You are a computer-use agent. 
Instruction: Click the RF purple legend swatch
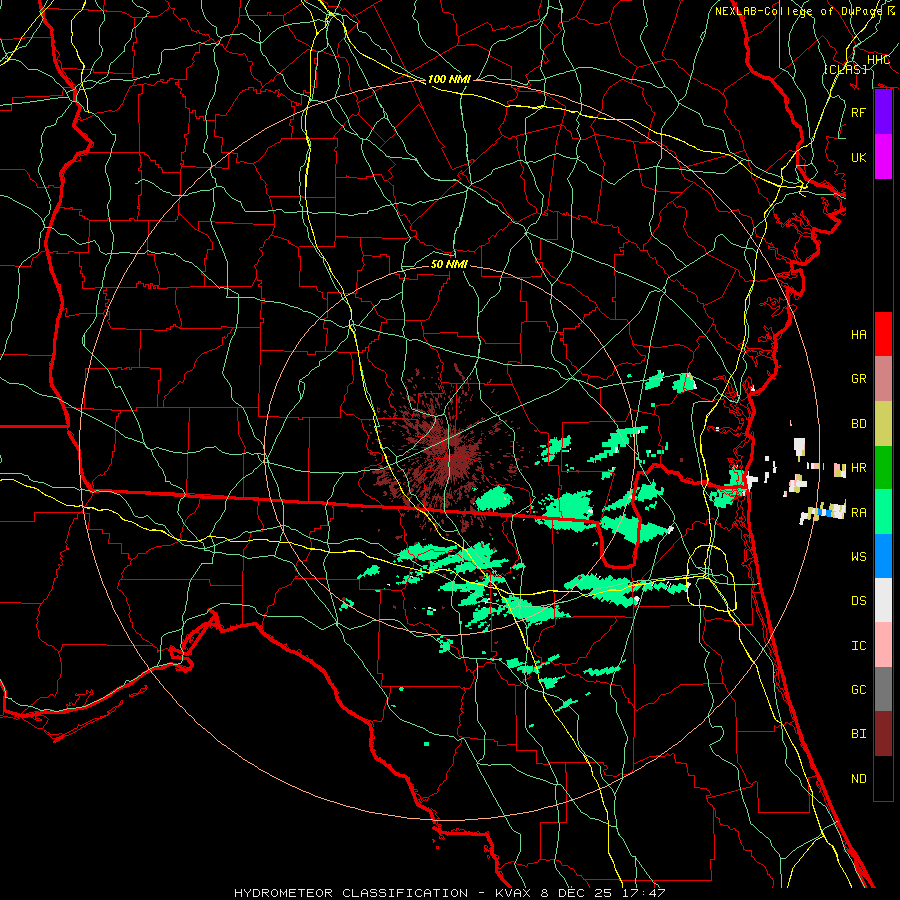pyautogui.click(x=883, y=112)
